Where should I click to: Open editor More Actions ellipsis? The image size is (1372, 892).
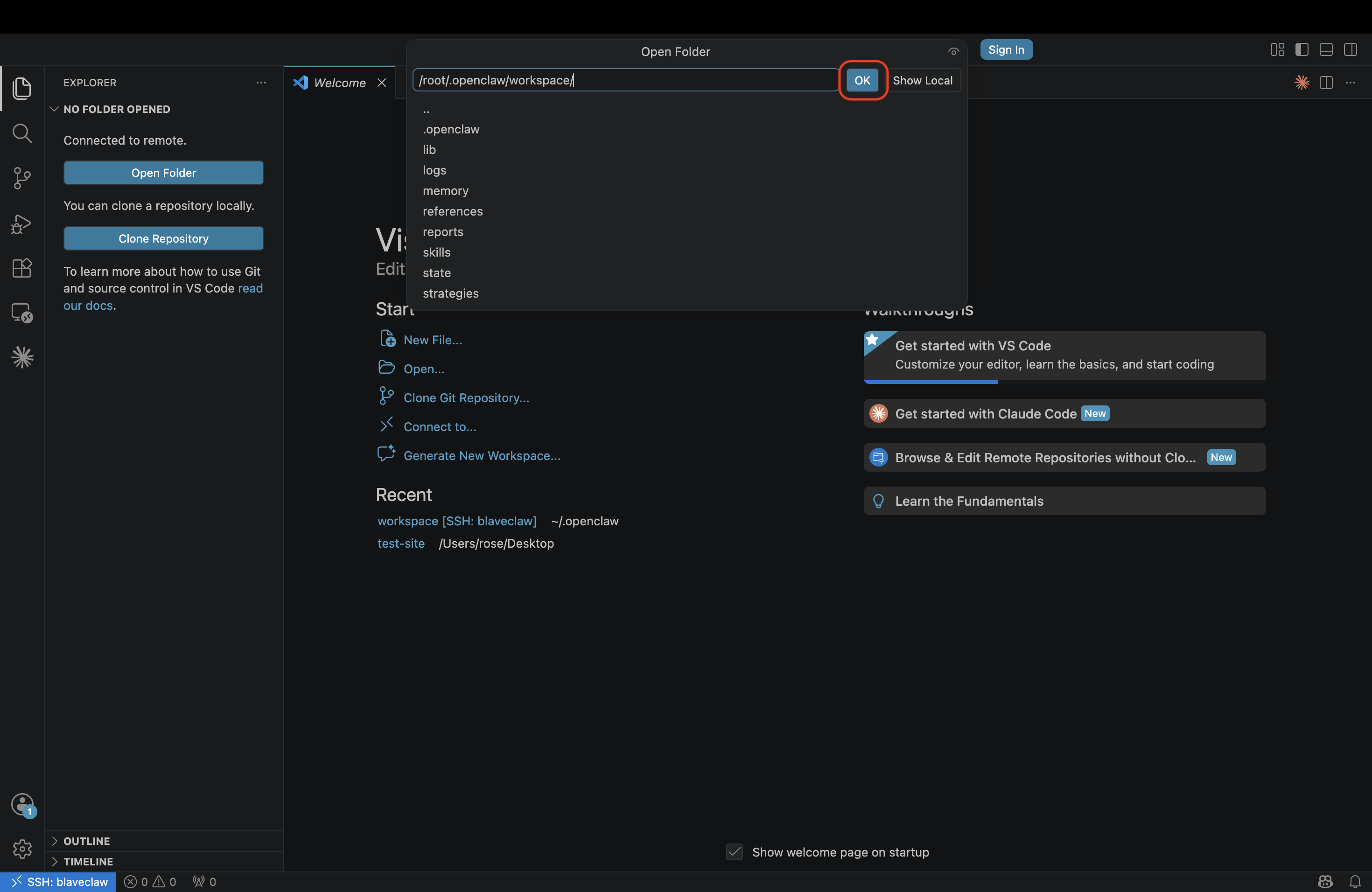pyautogui.click(x=1350, y=83)
